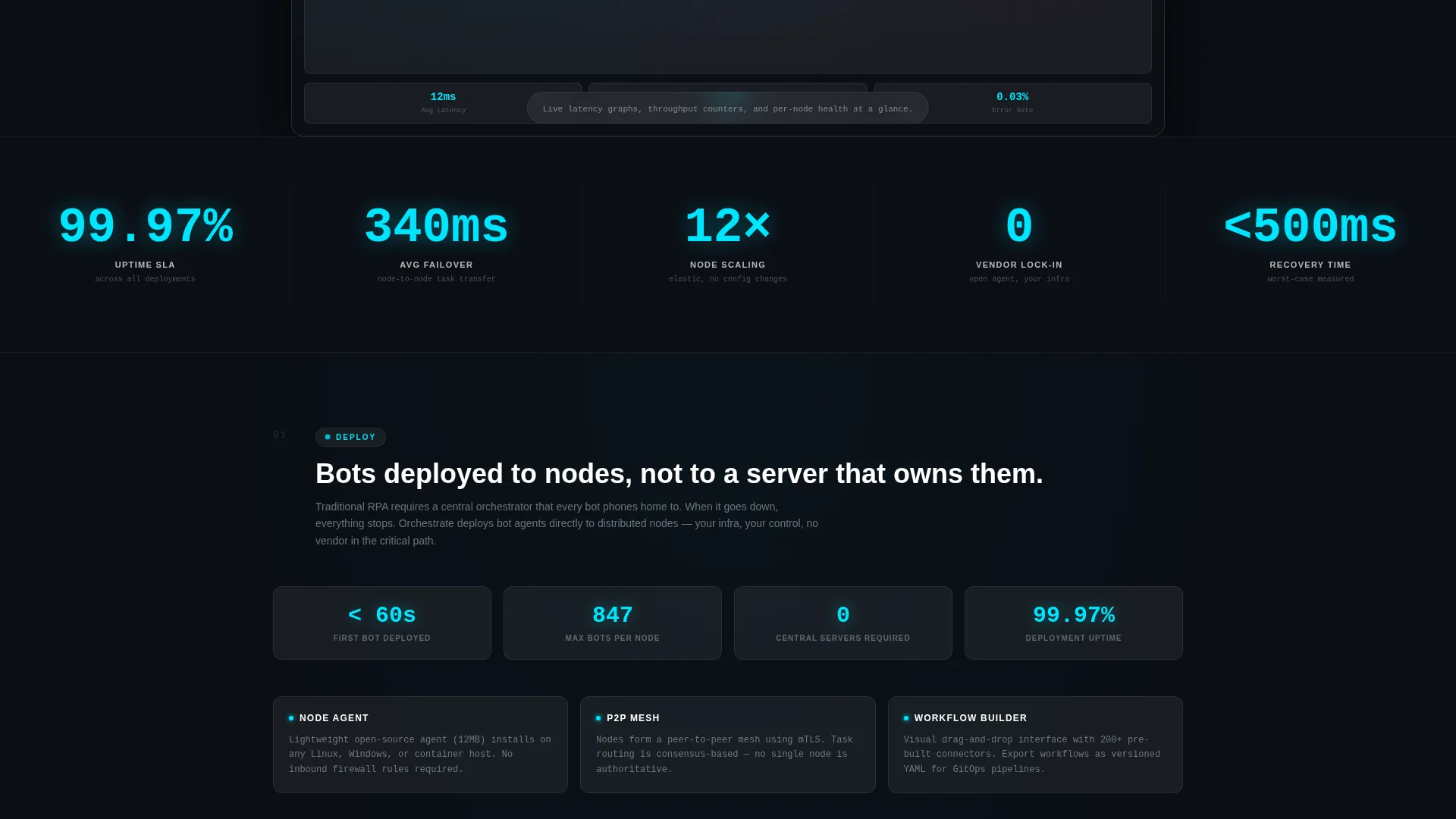Click the 'Lightweight open-source agent' description
1456x819 pixels.
[x=420, y=754]
